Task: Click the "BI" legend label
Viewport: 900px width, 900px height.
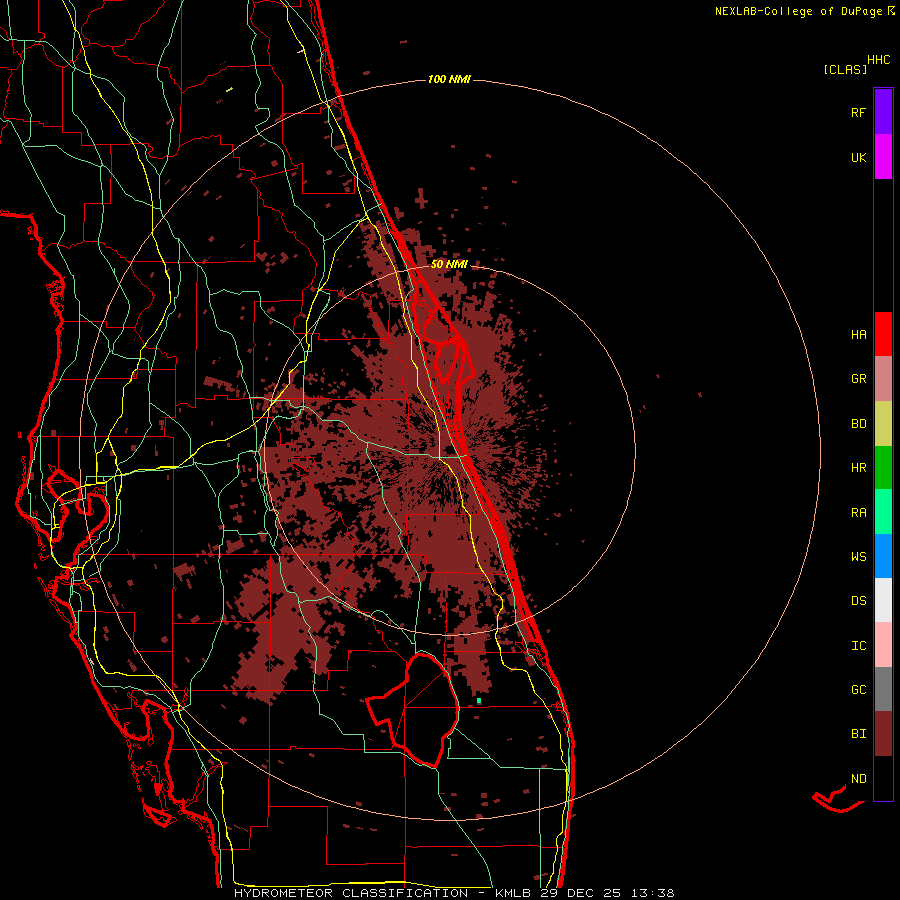Action: point(858,734)
